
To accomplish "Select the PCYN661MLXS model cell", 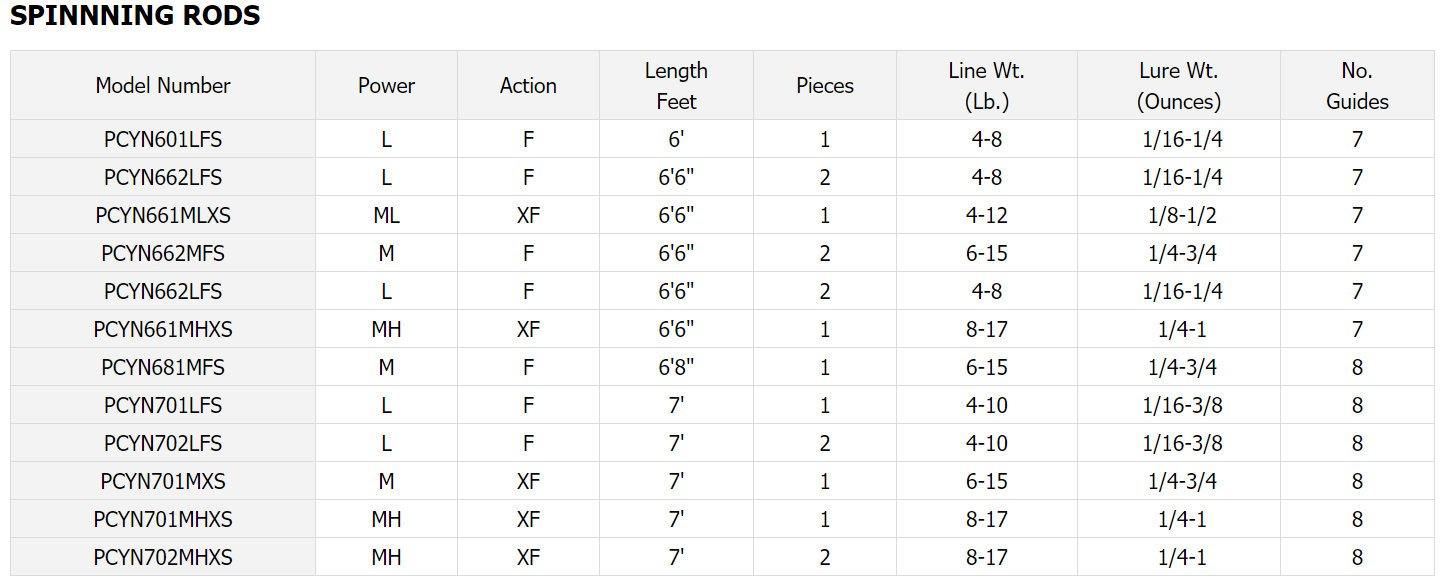I will [163, 216].
